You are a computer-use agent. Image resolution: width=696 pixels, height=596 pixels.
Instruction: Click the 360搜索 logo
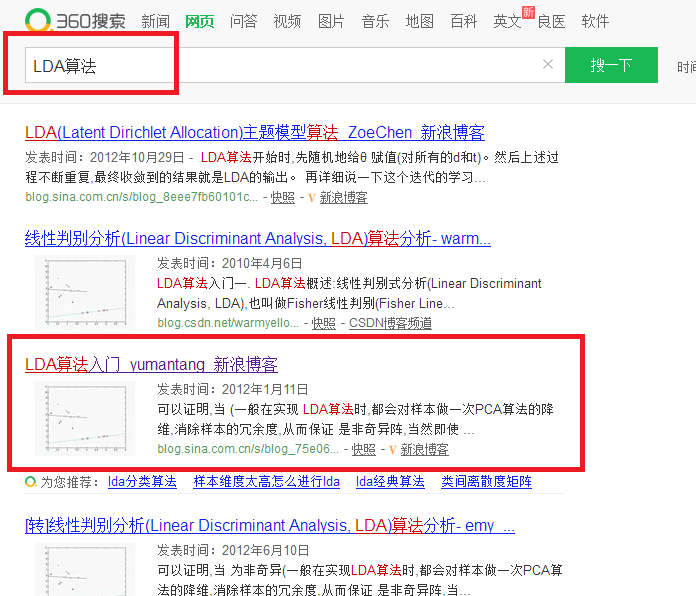pyautogui.click(x=75, y=20)
